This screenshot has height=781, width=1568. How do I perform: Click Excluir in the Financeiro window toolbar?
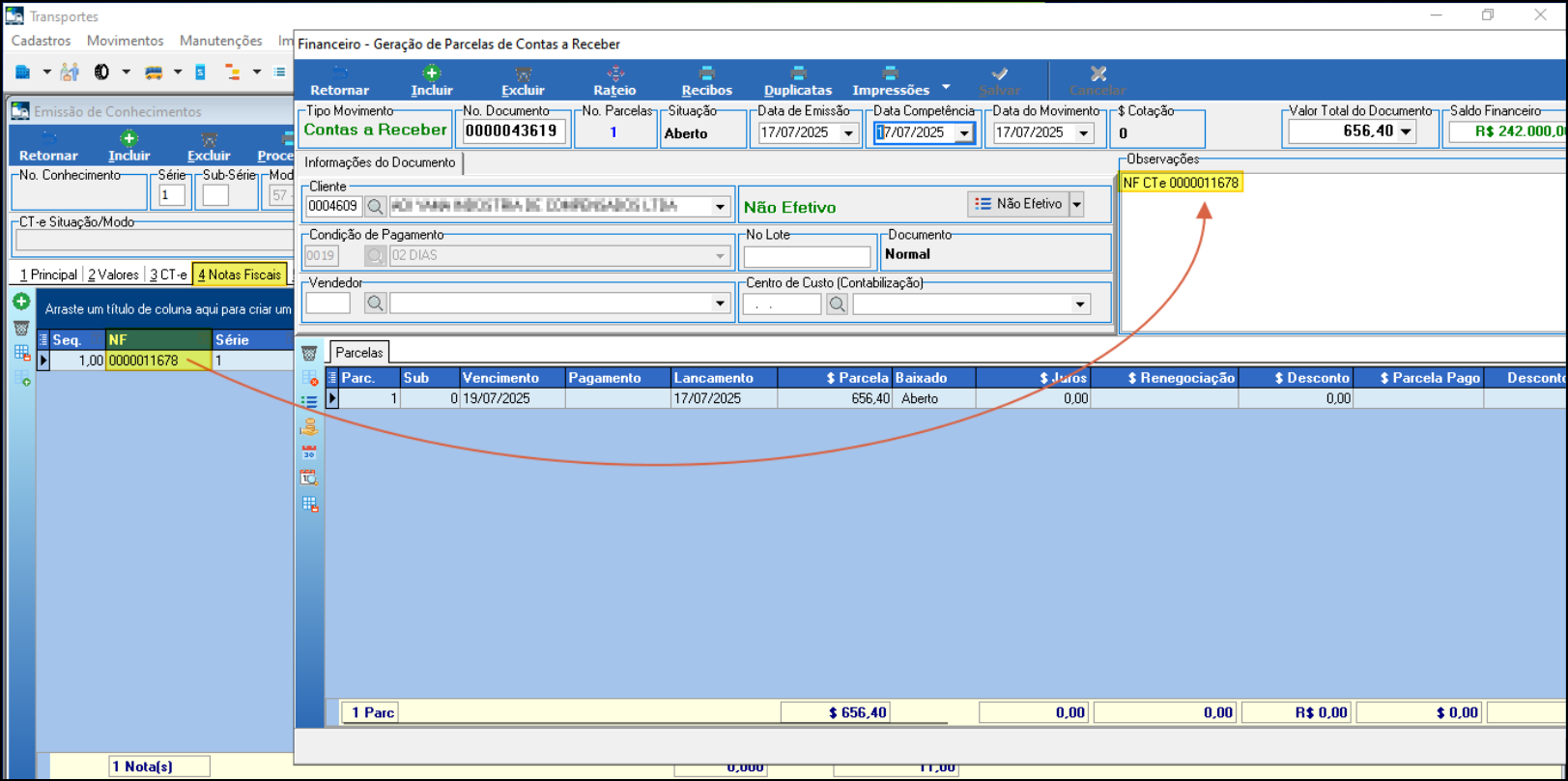[x=523, y=81]
